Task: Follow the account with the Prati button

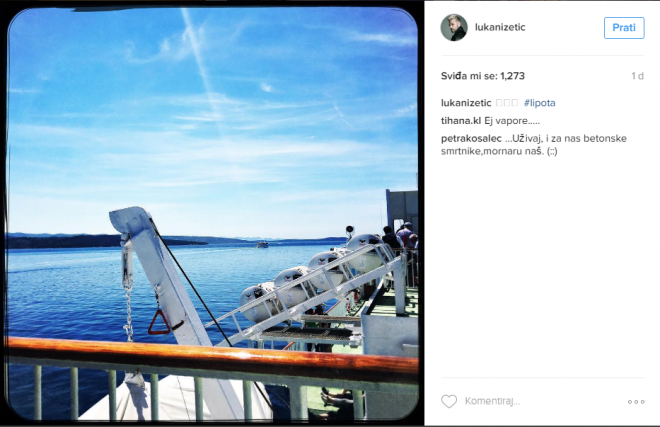Action: [624, 28]
